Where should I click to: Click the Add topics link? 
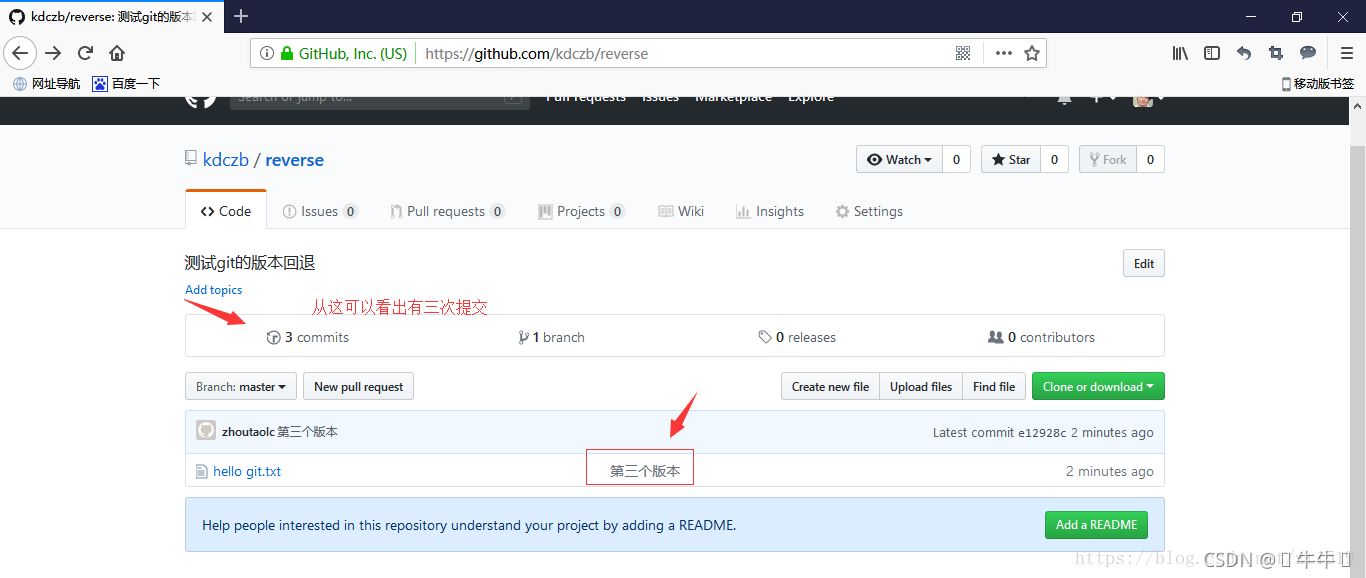click(213, 290)
